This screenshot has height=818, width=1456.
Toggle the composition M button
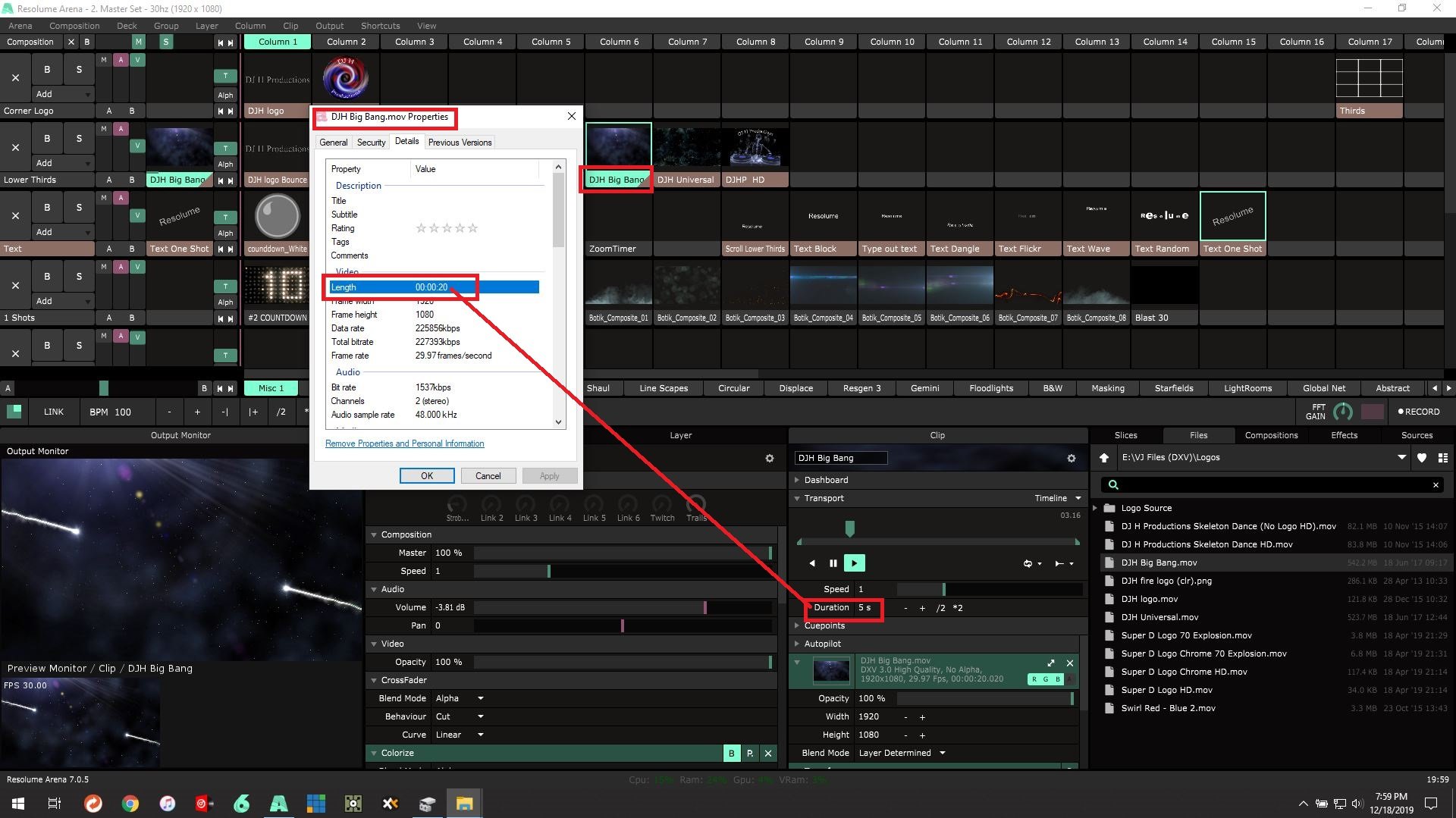tap(138, 42)
